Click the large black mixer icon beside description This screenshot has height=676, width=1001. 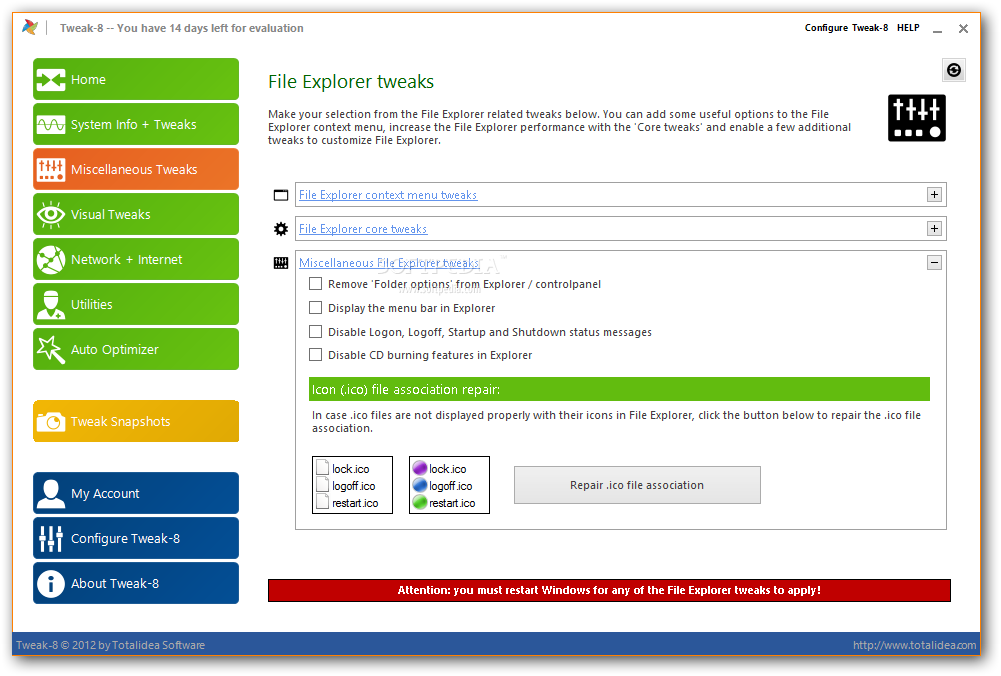[917, 118]
